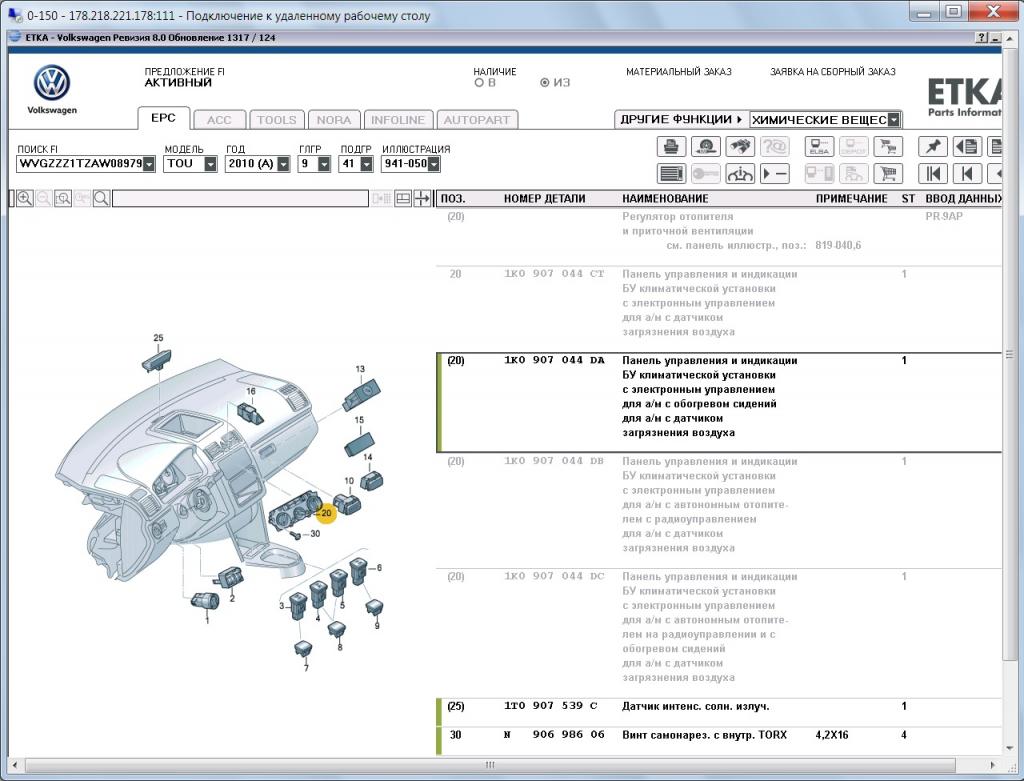
Task: Click the НАИМЕНОВАНИЕ column header
Action: tap(665, 199)
